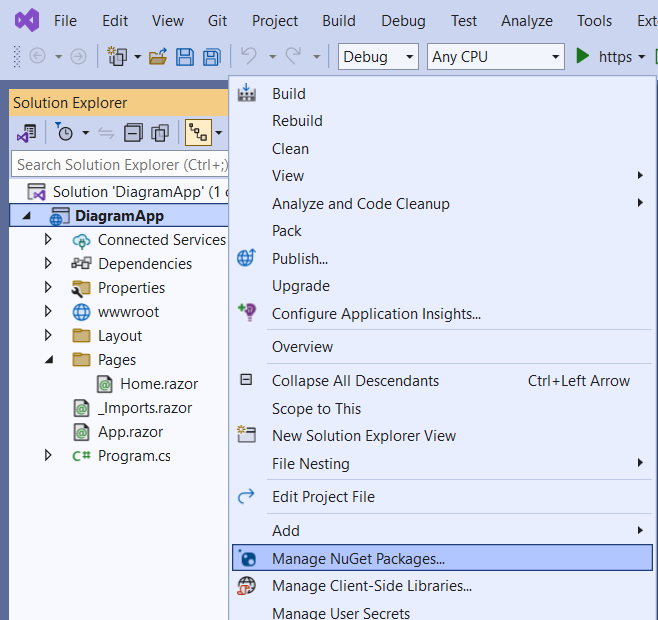
Task: Open Analyze and Code Cleanup submenu
Action: point(442,204)
